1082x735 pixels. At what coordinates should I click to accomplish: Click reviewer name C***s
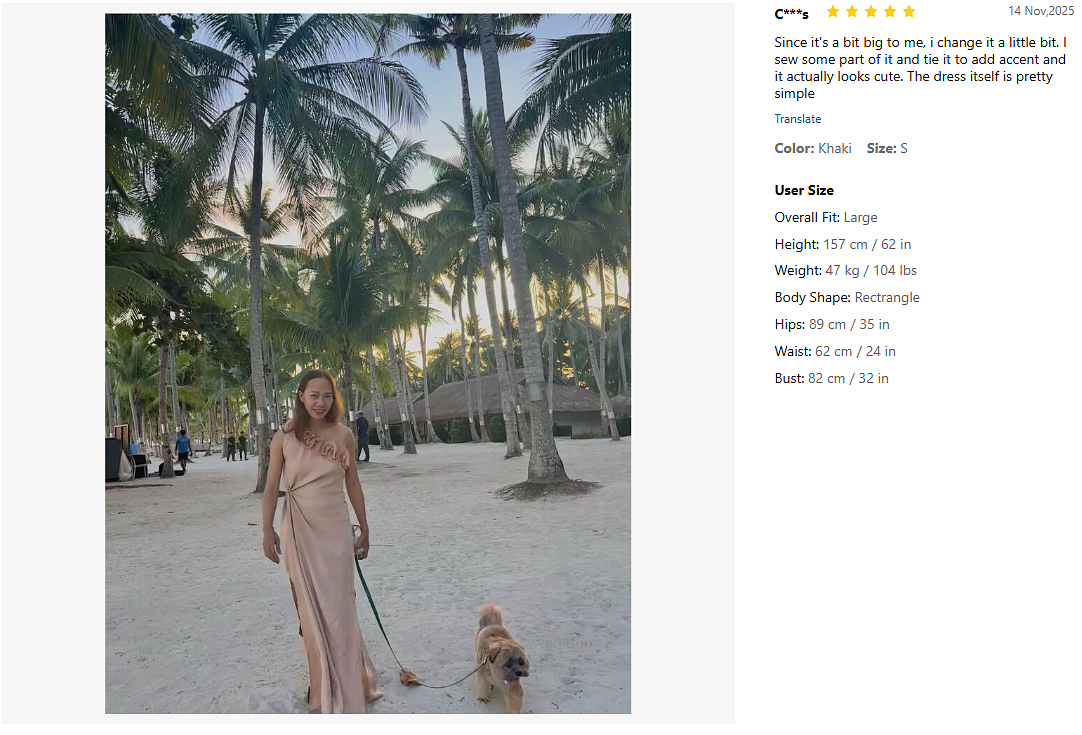coord(791,14)
